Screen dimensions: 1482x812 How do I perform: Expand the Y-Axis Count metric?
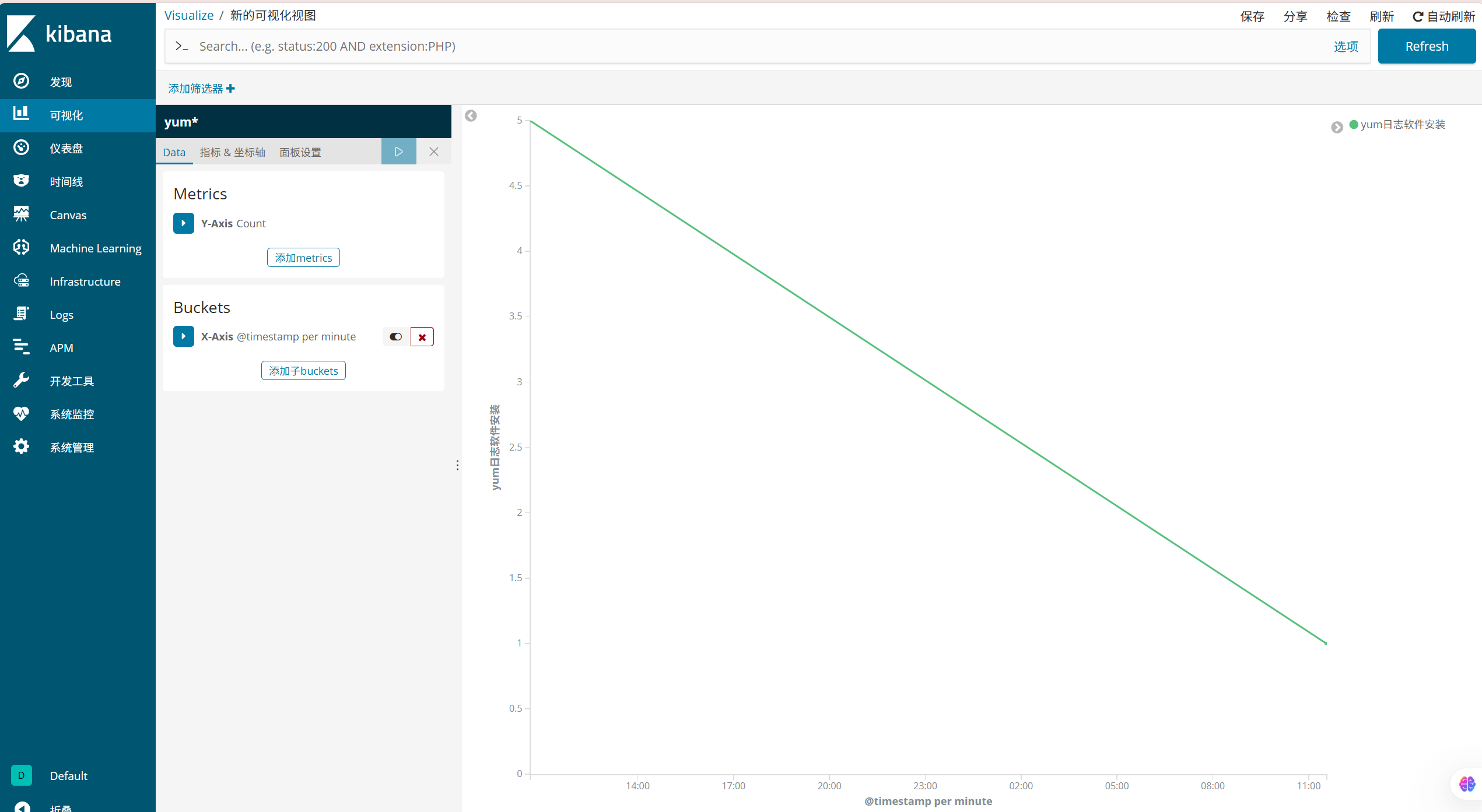[184, 223]
